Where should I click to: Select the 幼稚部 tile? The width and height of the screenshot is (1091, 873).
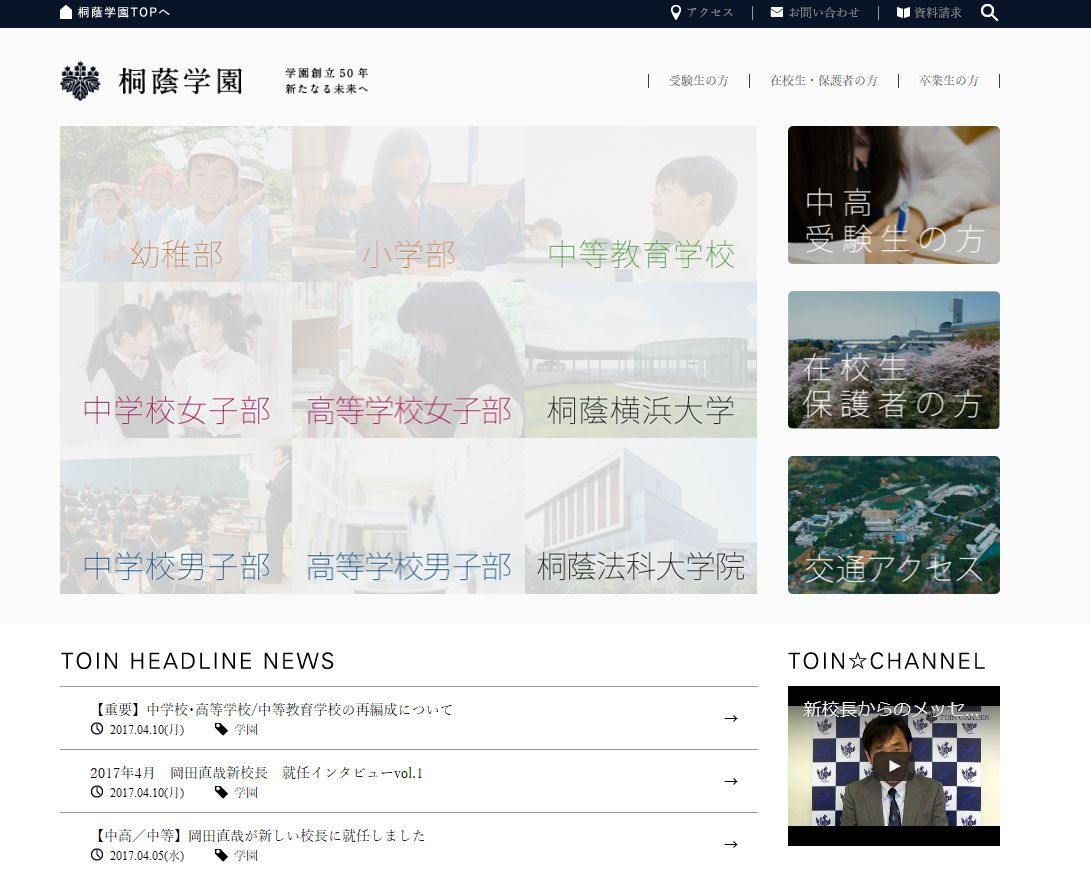point(176,204)
